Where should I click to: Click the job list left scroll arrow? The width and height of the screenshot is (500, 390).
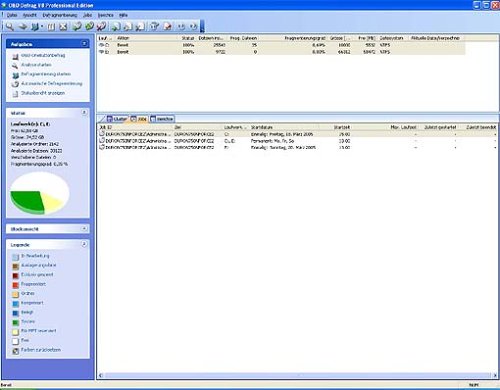(x=101, y=375)
